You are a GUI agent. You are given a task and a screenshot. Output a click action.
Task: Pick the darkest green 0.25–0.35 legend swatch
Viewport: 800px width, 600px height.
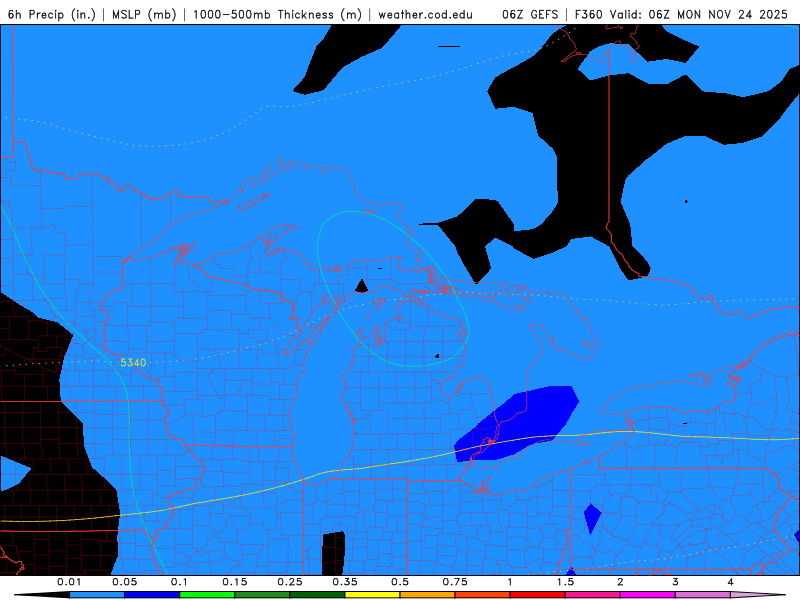point(317,595)
